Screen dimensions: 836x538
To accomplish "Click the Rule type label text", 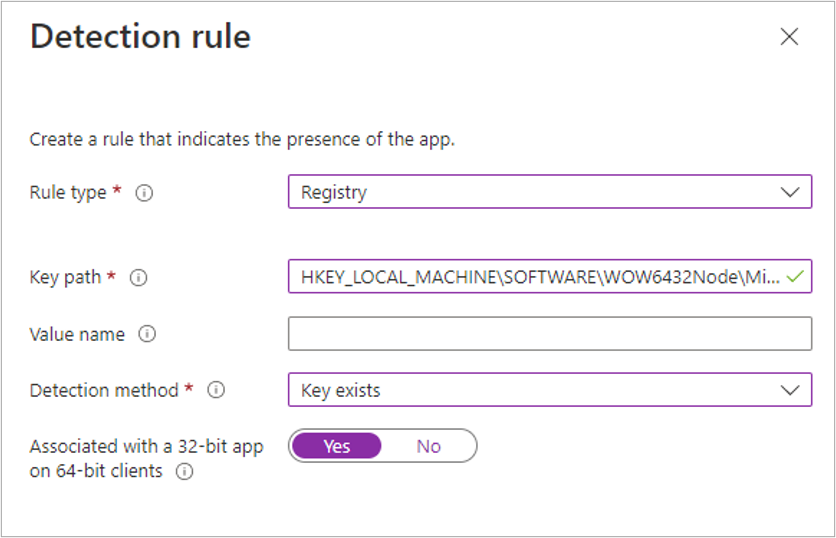I will [x=68, y=193].
